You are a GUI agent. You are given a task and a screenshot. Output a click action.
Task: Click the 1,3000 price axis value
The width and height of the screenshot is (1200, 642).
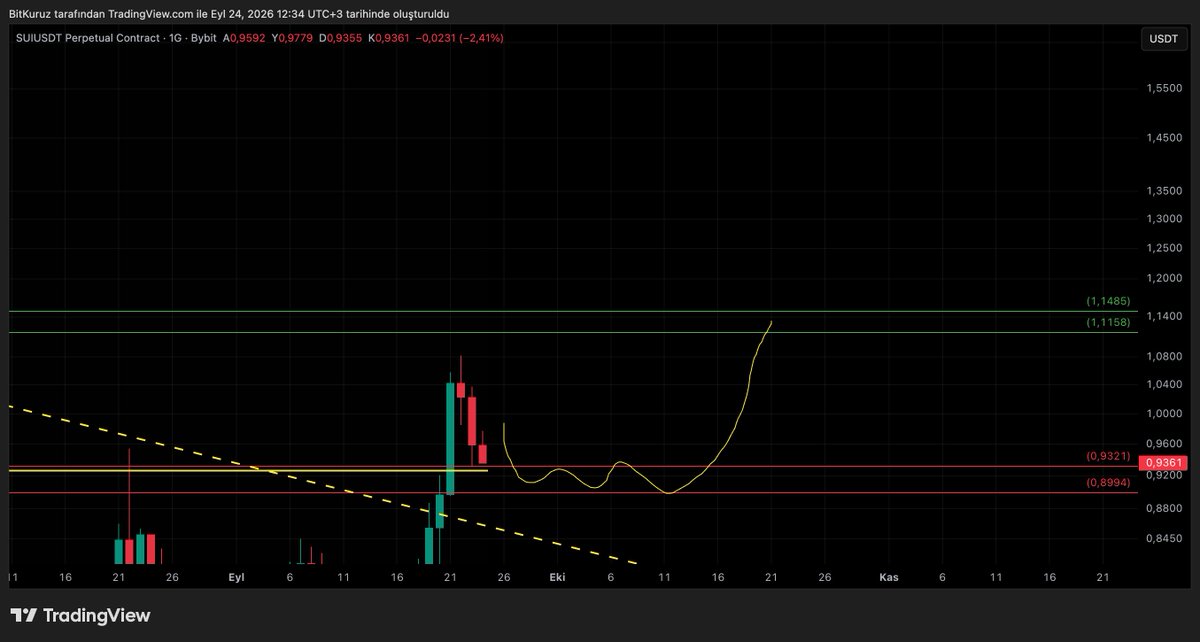click(x=1164, y=219)
